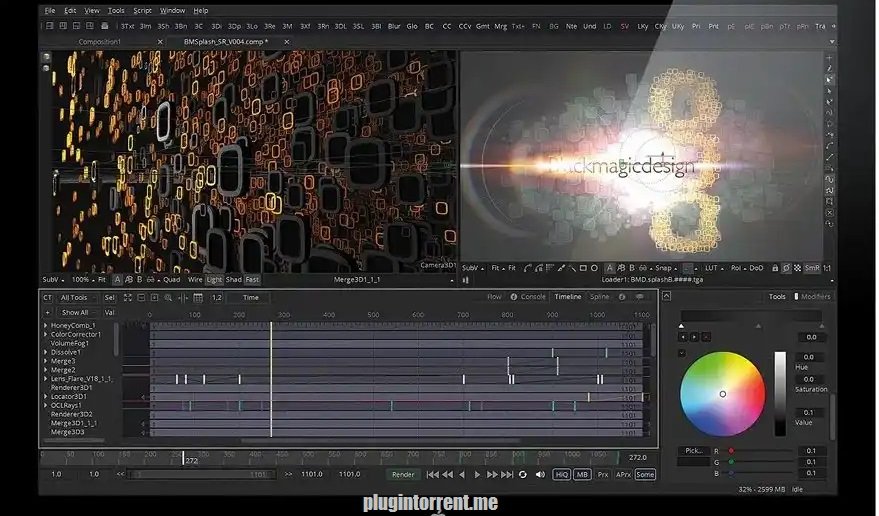Screen dimensions: 879x516
Task: Click the Render button
Action: coord(403,474)
